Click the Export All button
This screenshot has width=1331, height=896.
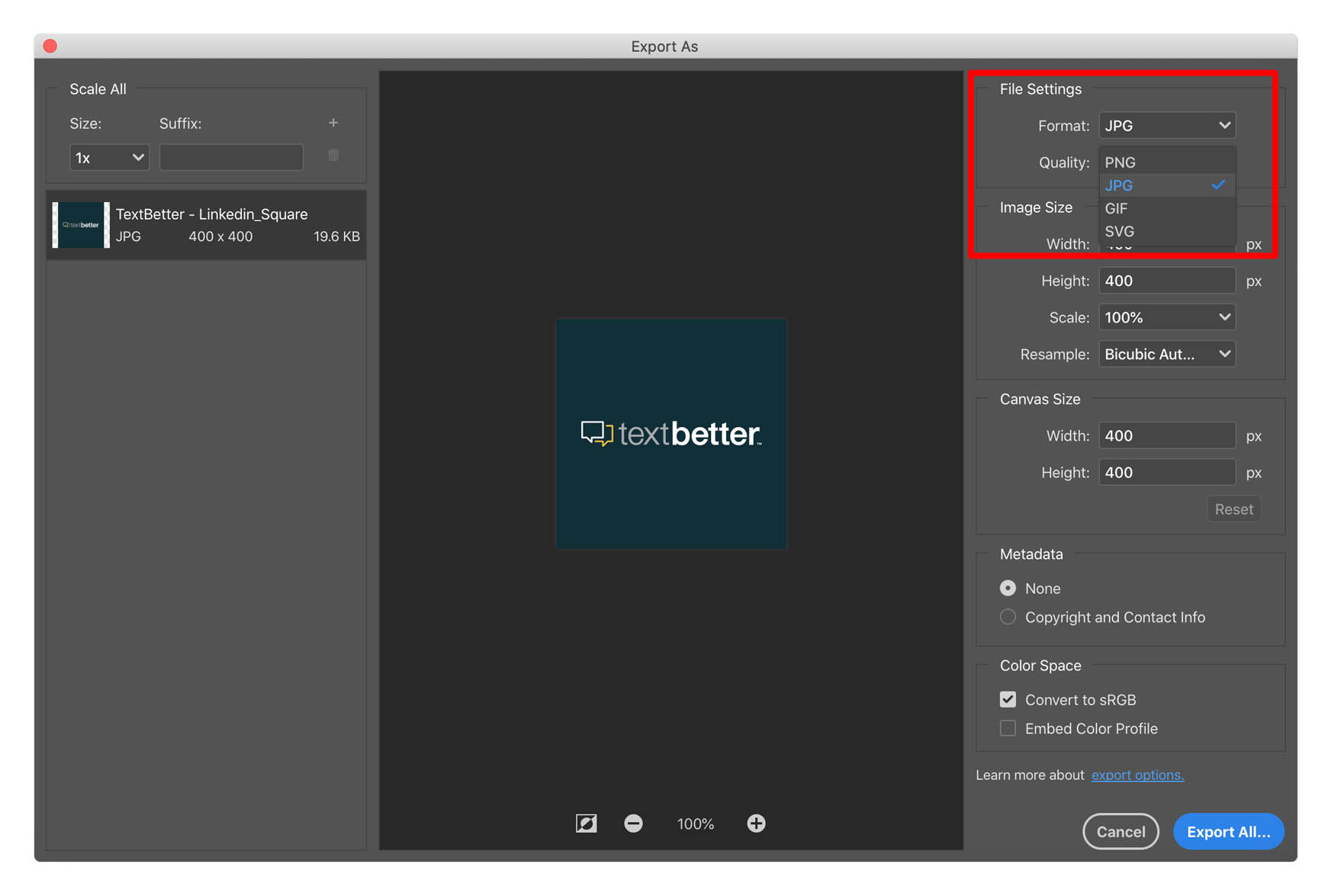(x=1228, y=831)
